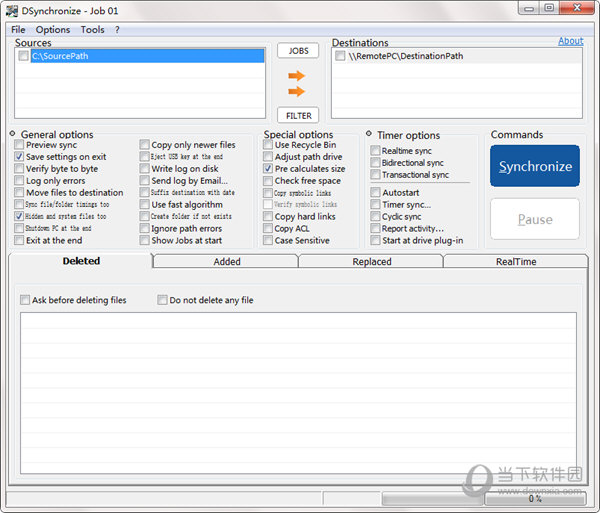Check Ignore path errors
Viewport: 600px width, 513px height.
point(144,228)
